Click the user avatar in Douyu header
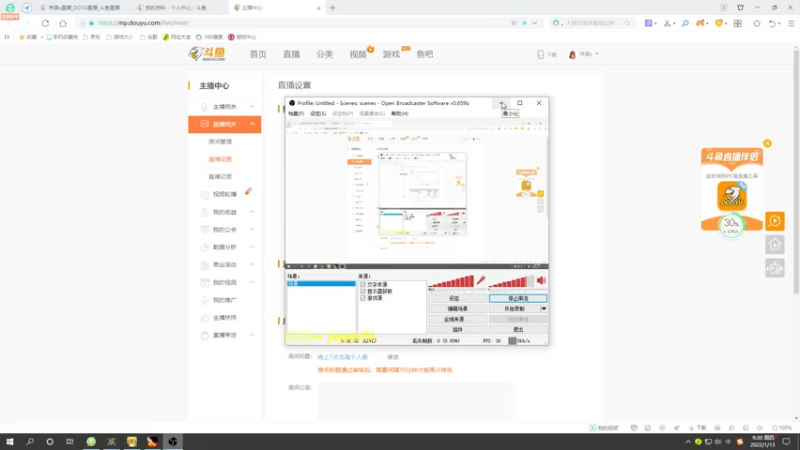The height and width of the screenshot is (450, 800). [572, 54]
